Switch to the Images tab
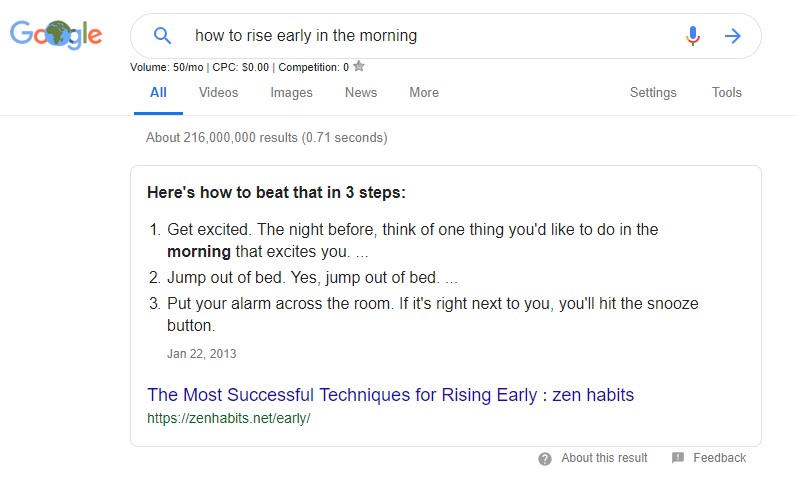Viewport: 796px width, 480px height. click(291, 92)
